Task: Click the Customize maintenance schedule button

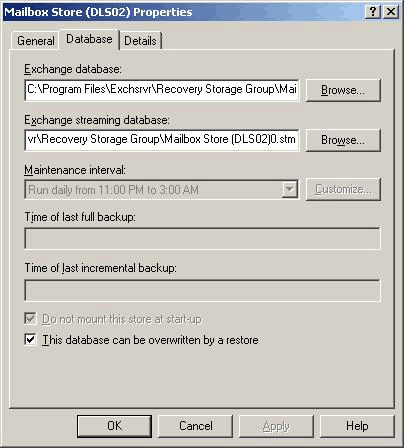Action: (343, 189)
